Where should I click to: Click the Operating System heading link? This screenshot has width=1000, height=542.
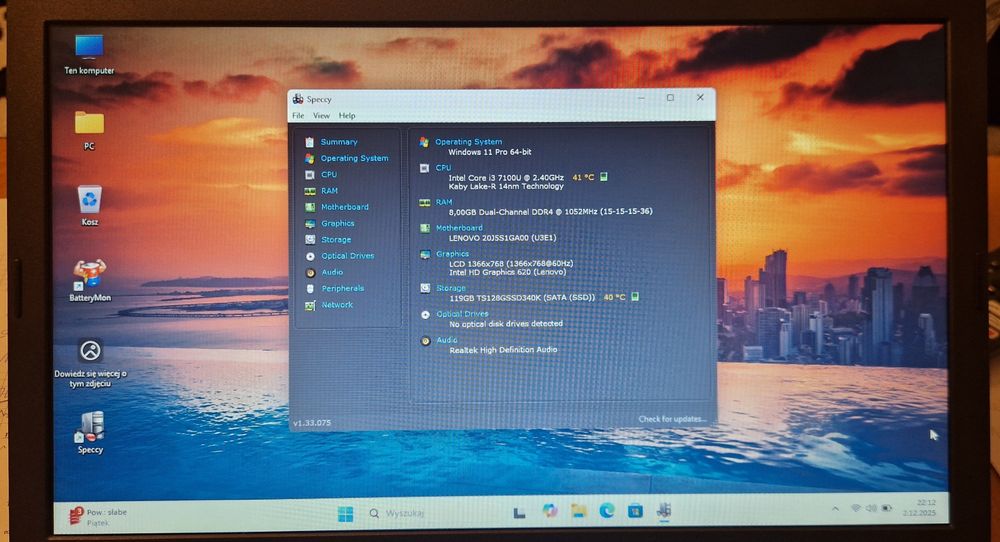click(468, 142)
